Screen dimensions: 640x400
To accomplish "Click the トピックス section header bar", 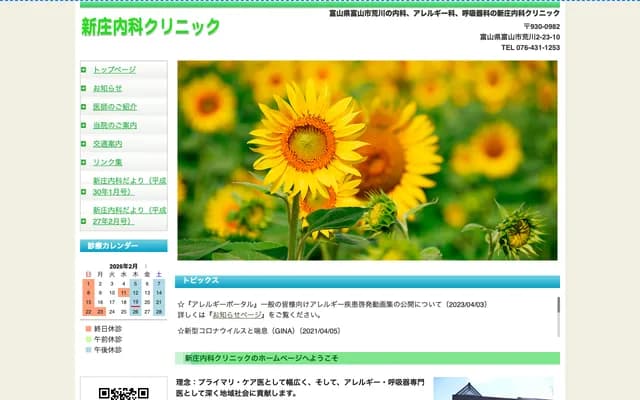I will click(367, 281).
